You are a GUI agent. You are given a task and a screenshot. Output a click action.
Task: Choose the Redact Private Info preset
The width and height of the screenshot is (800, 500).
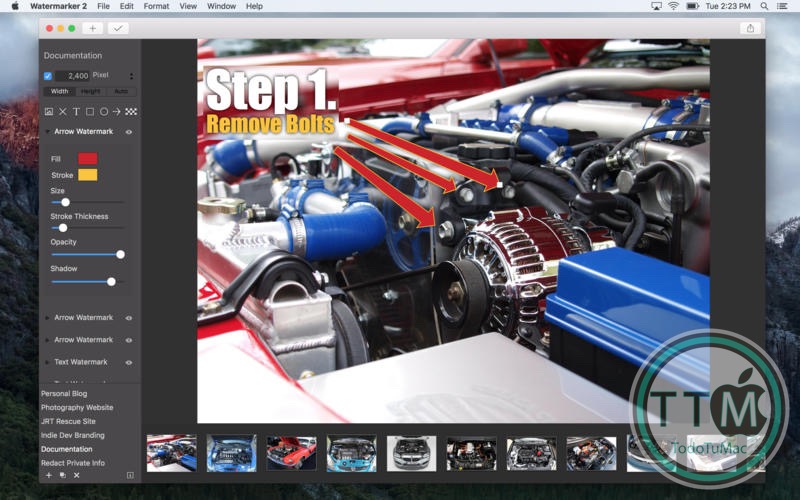click(x=73, y=463)
